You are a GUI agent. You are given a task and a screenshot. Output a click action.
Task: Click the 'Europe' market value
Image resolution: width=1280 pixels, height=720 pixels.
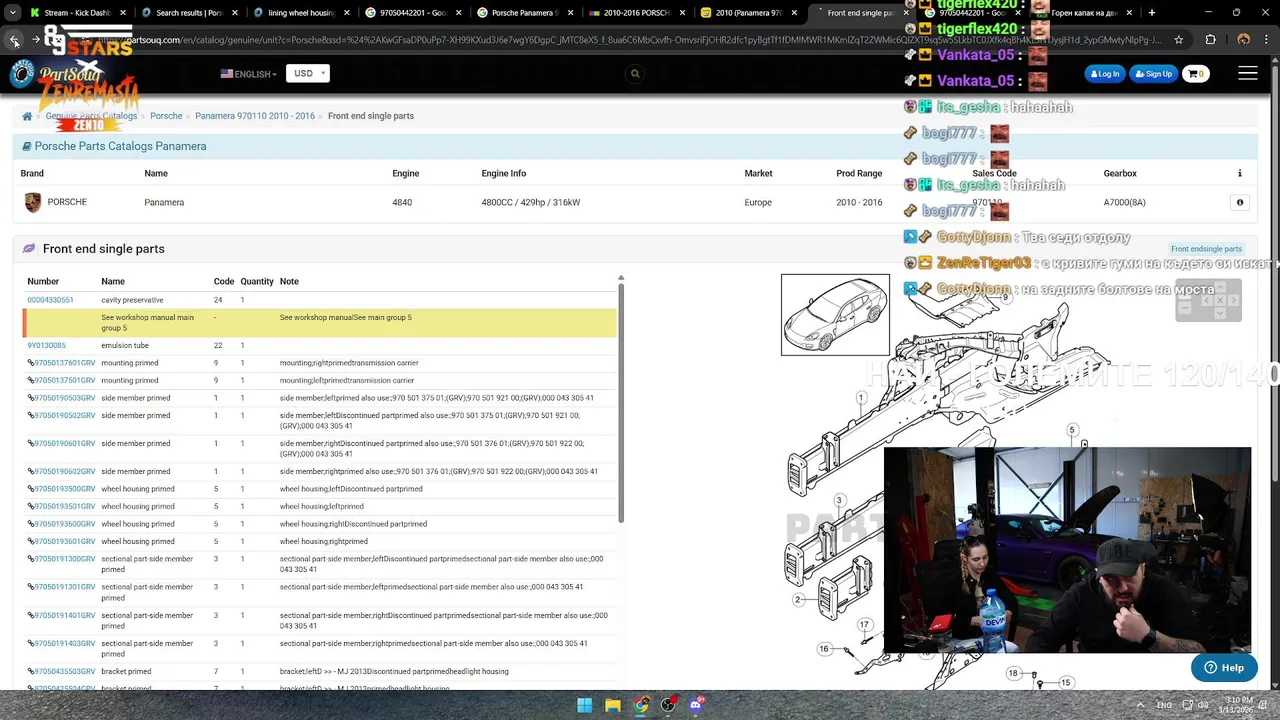[x=758, y=202]
